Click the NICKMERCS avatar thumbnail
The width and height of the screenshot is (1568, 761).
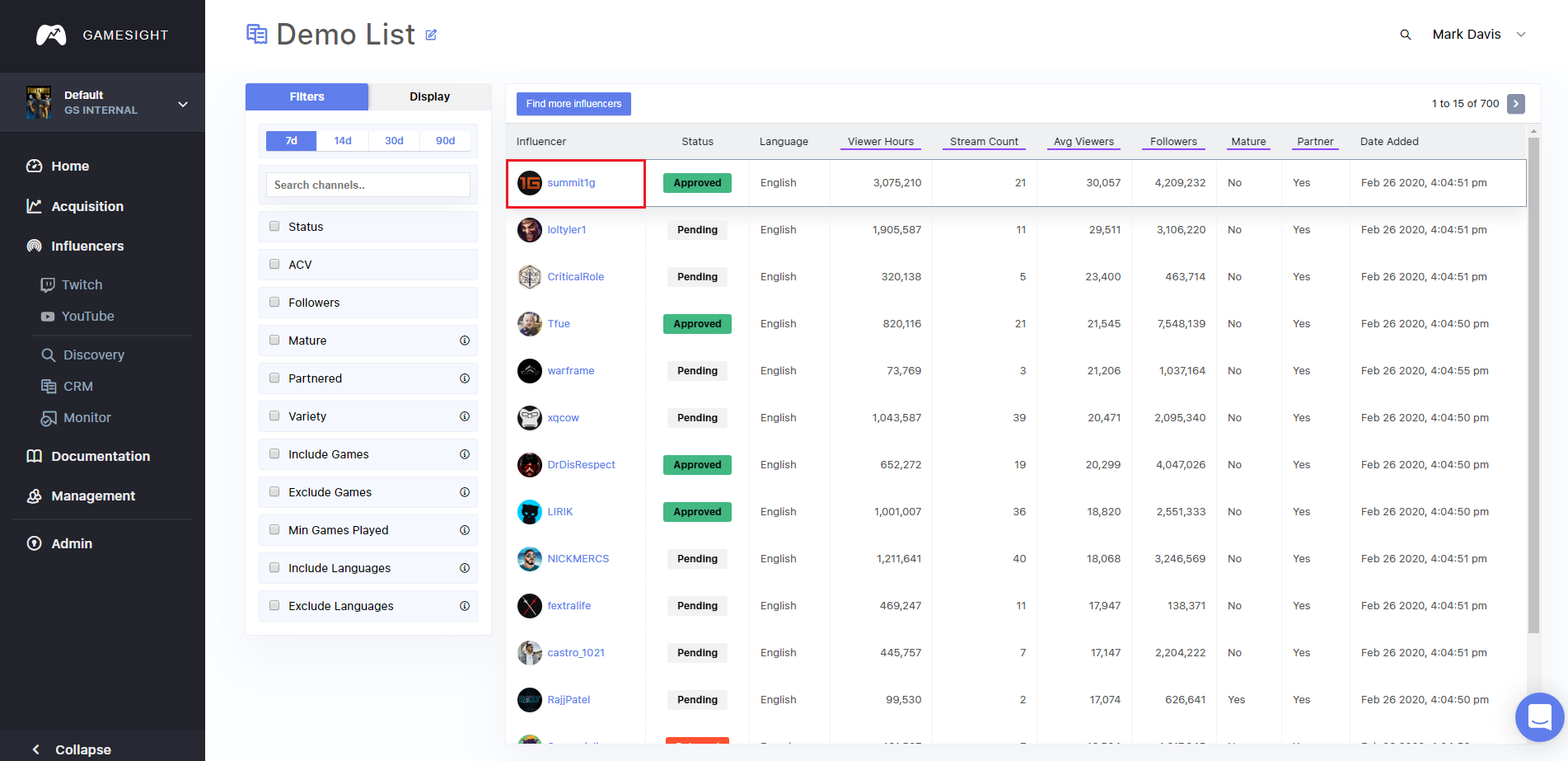click(529, 559)
